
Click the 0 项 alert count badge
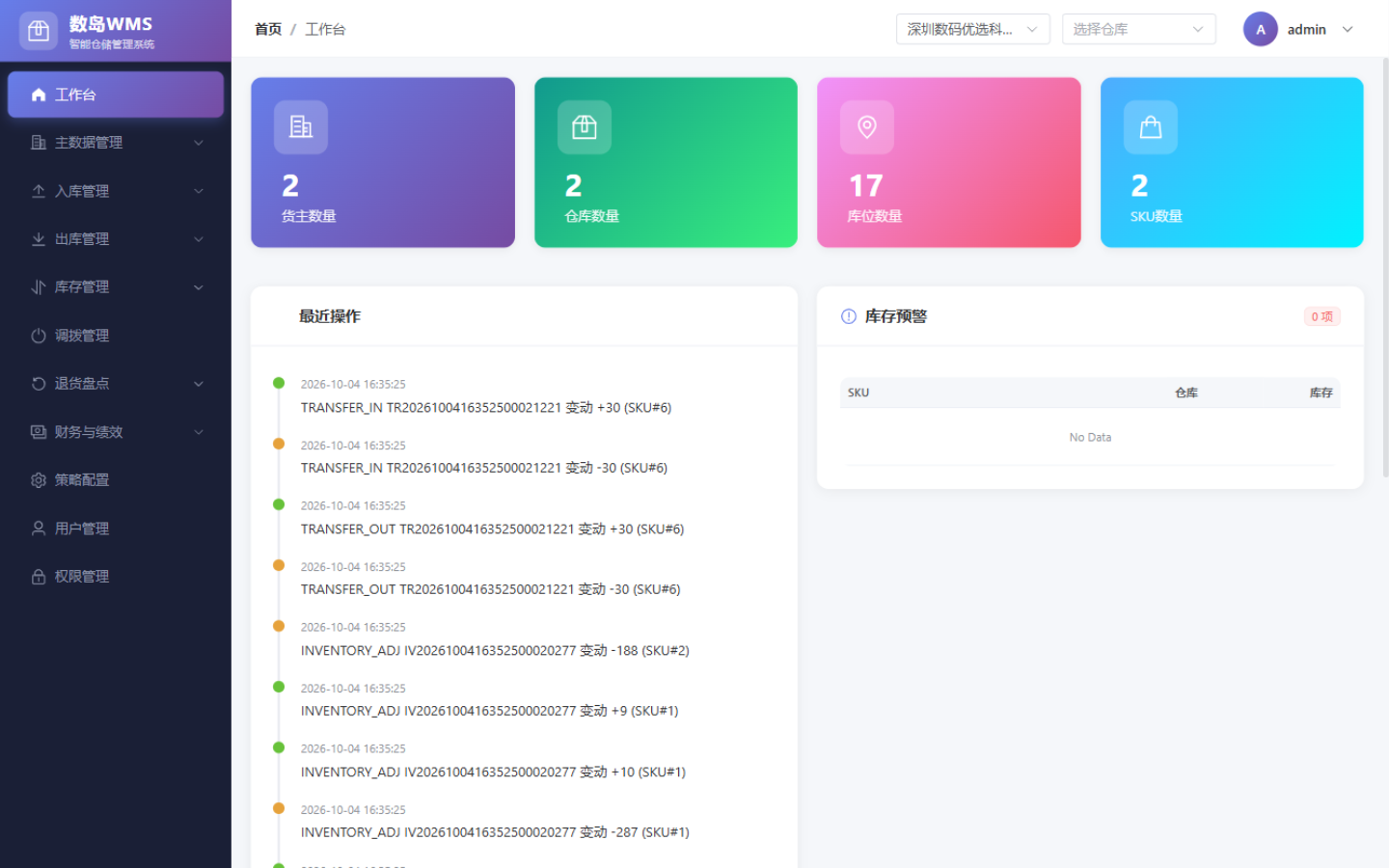[x=1321, y=316]
